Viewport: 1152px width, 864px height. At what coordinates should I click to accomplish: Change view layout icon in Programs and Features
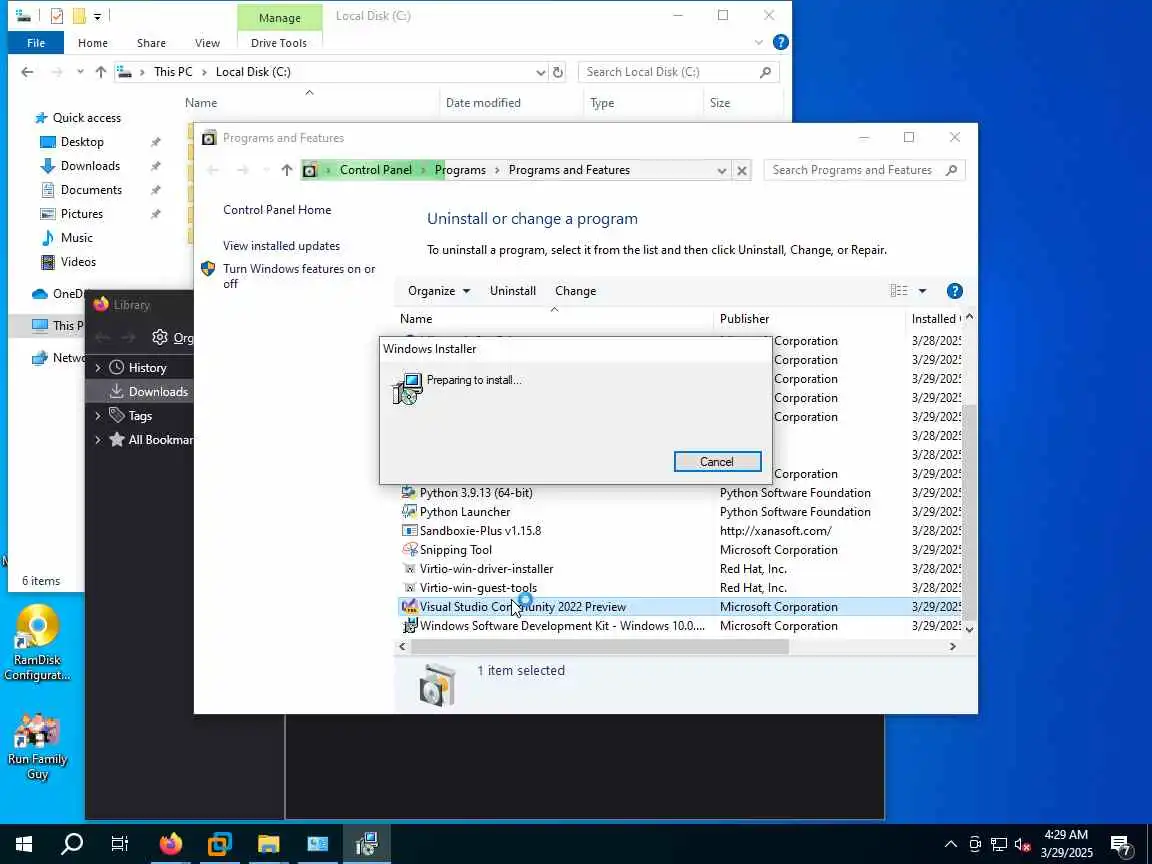pyautogui.click(x=899, y=291)
